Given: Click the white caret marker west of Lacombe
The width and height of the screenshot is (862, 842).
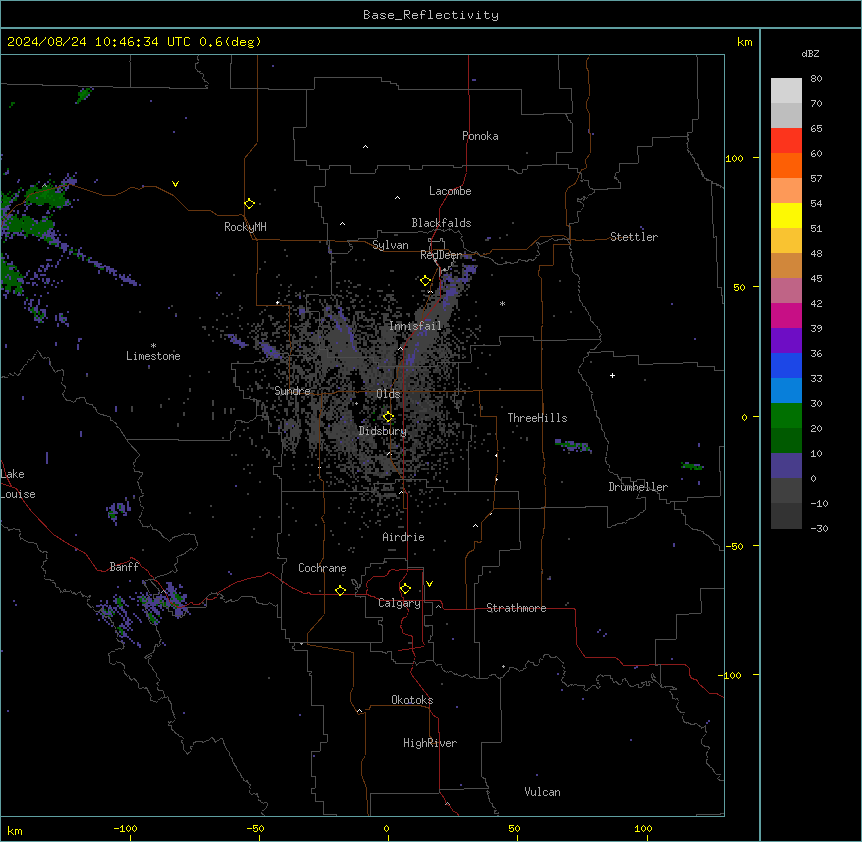Looking at the screenshot, I should pyautogui.click(x=397, y=198).
